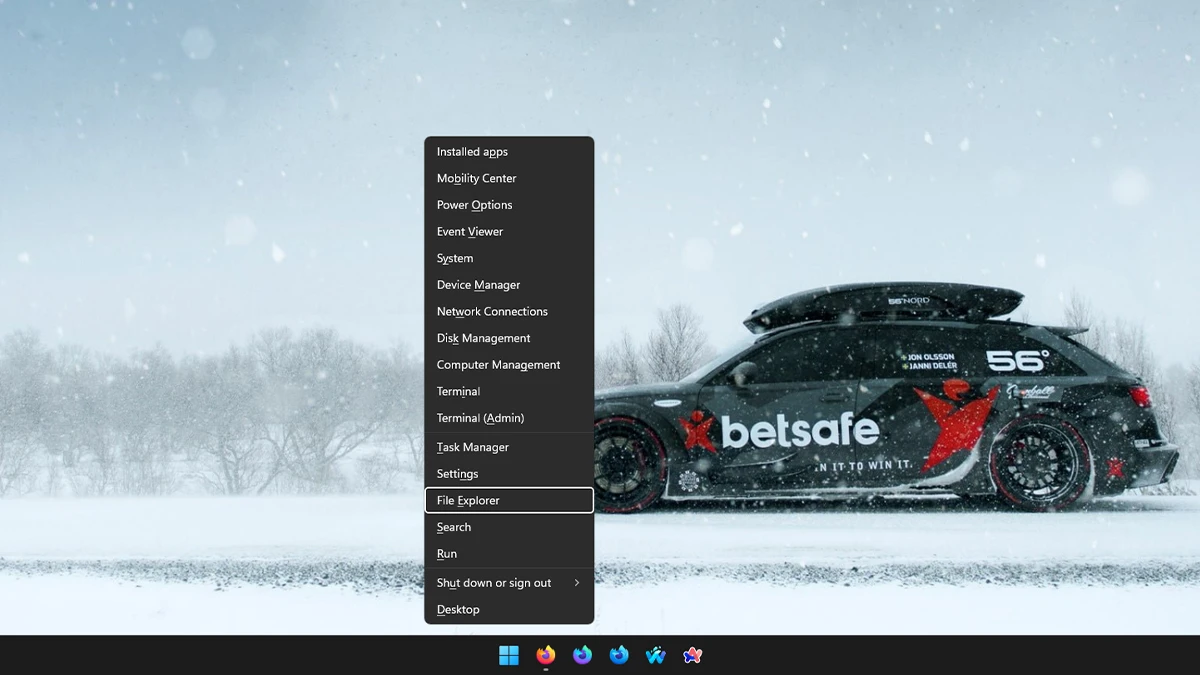Viewport: 1200px width, 675px height.
Task: Launch Task Manager
Action: 509,447
